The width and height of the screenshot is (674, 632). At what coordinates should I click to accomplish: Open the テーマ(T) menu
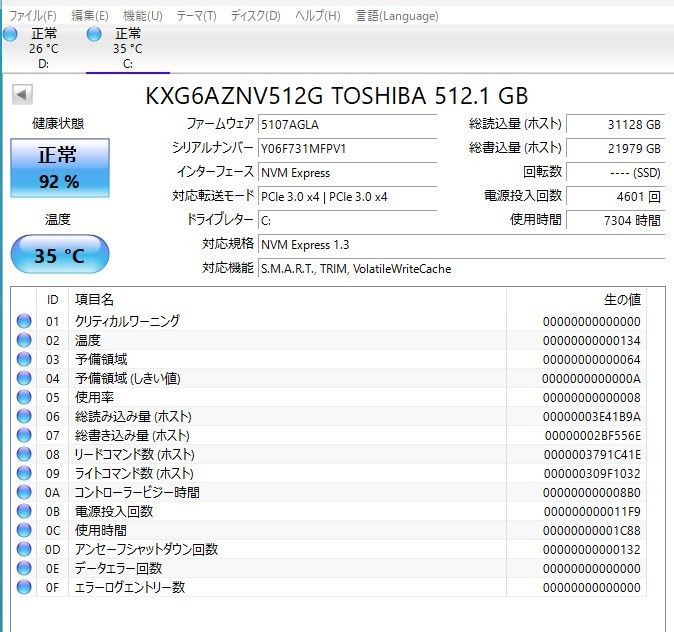tap(196, 16)
